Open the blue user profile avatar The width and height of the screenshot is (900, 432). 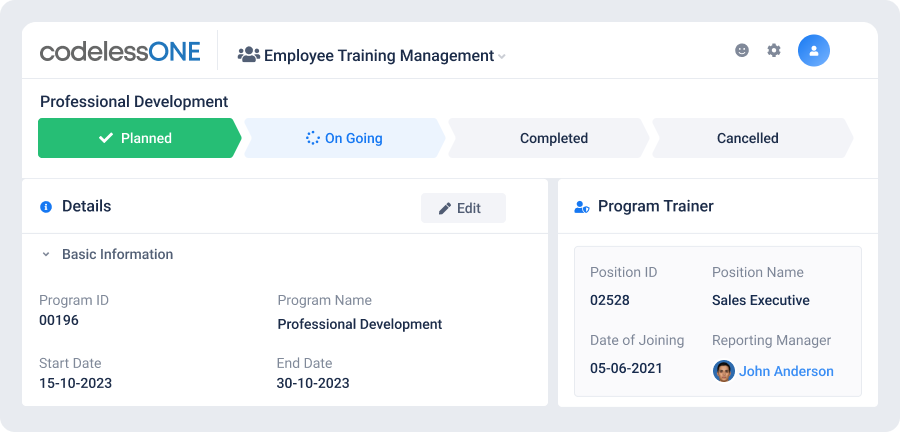[x=813, y=50]
